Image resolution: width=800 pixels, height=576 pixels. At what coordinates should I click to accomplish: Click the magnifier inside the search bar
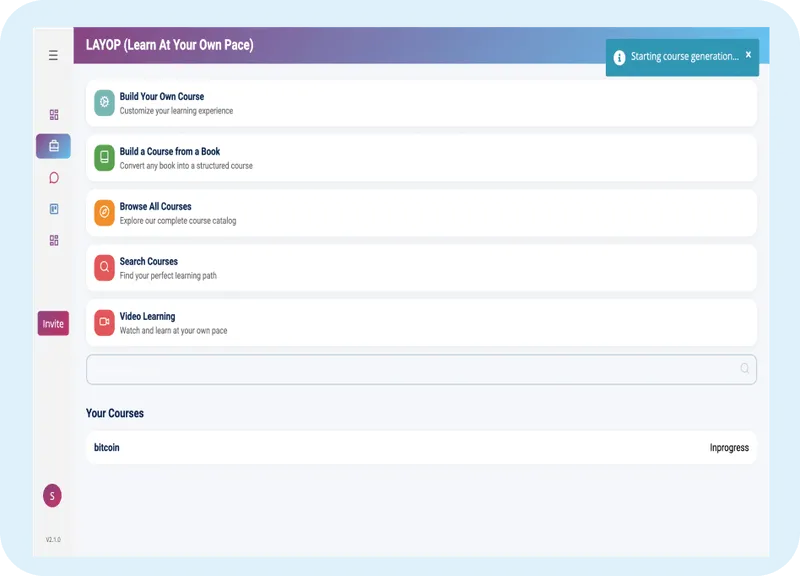[743, 369]
